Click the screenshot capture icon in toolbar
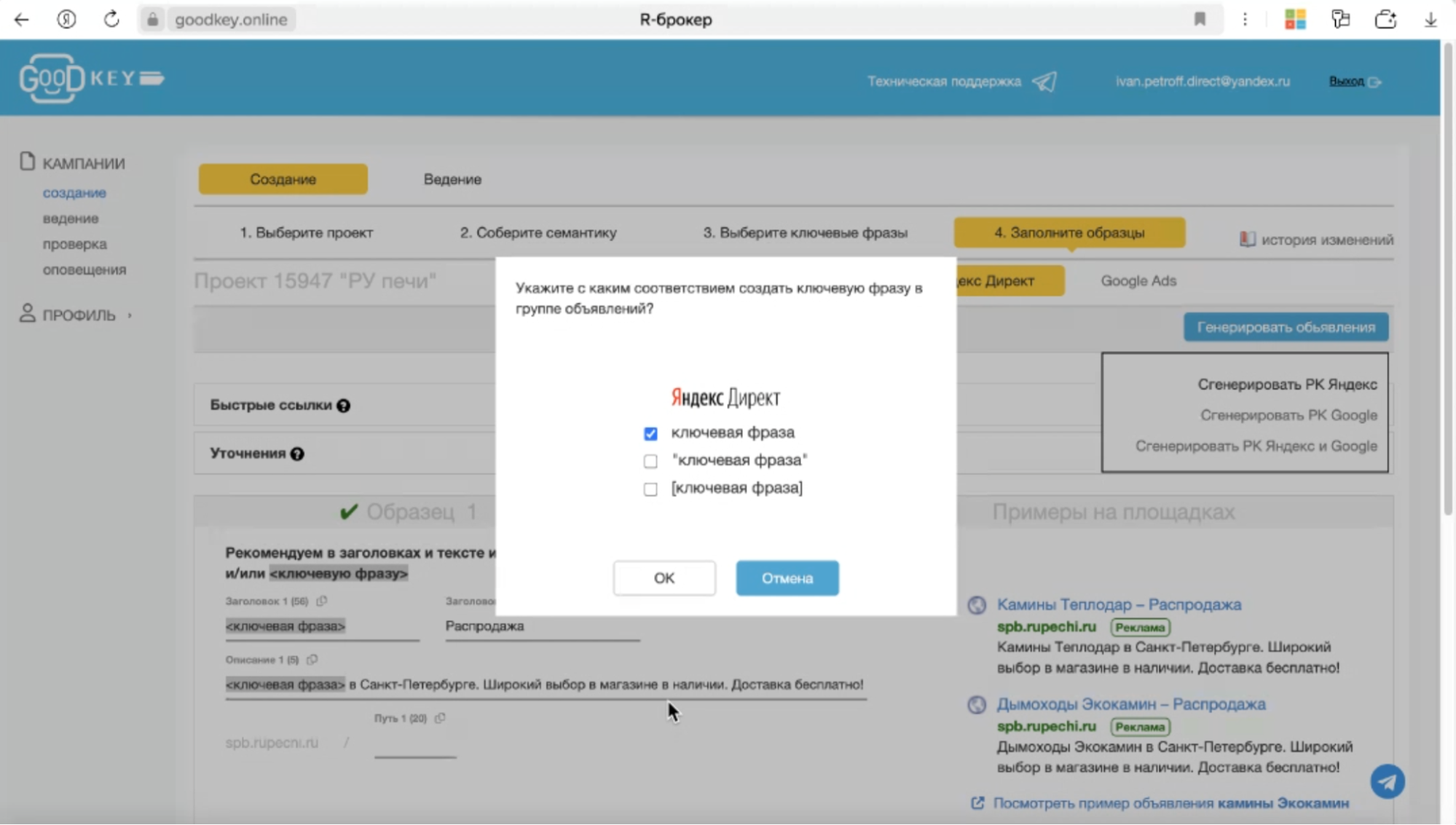This screenshot has width=1456, height=825. tap(1385, 20)
